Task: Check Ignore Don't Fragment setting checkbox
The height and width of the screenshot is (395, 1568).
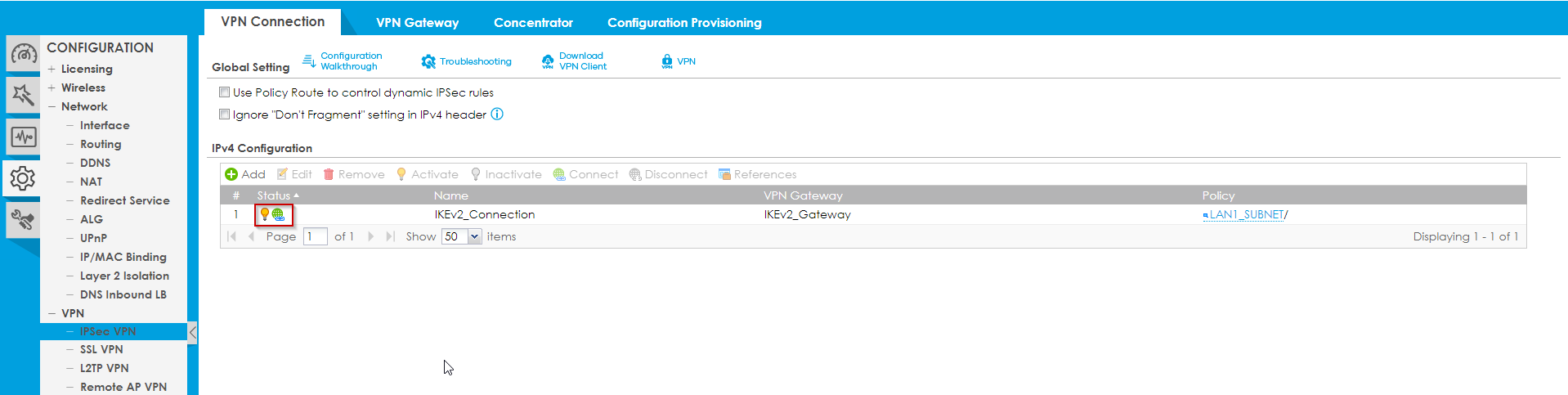Action: point(224,114)
